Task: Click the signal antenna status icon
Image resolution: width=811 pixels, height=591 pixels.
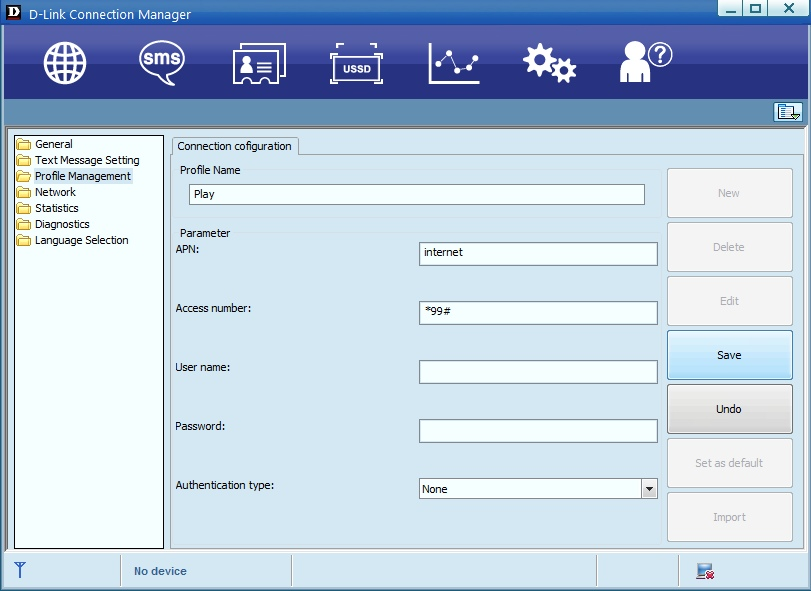Action: pyautogui.click(x=20, y=570)
